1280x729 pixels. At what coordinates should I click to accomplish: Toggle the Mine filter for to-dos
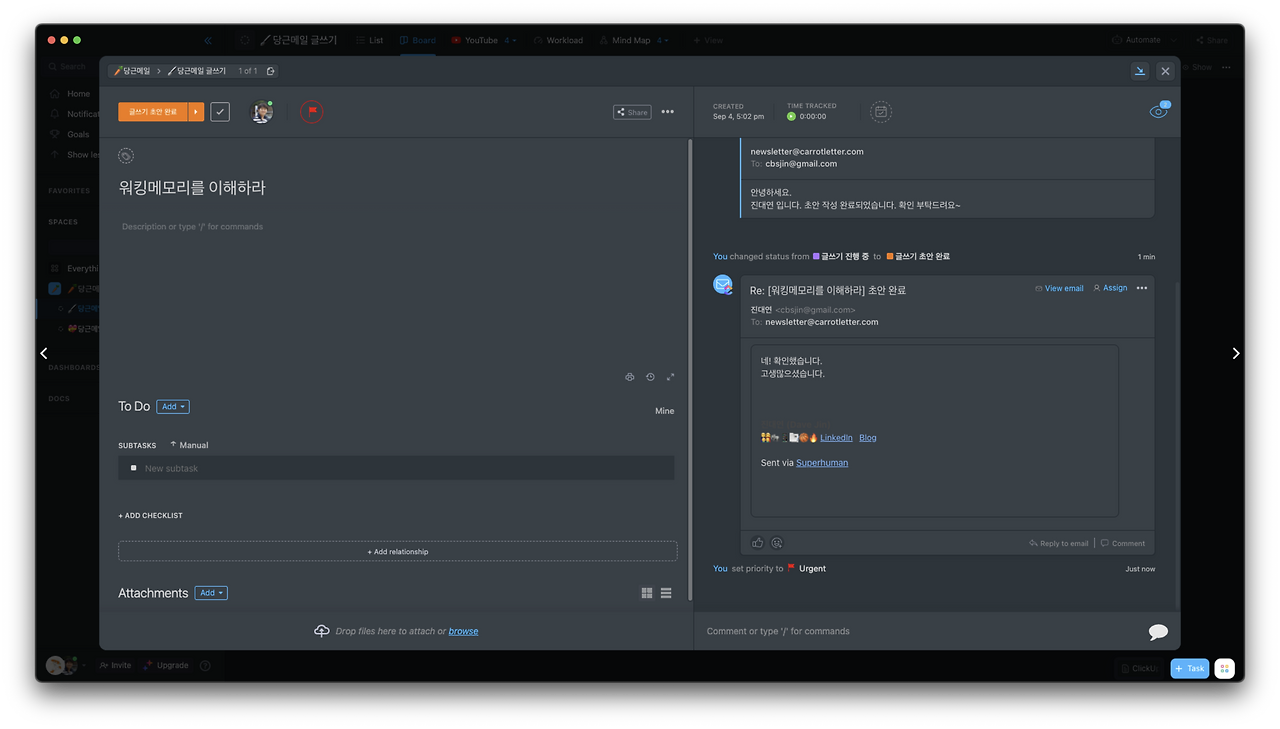(665, 411)
